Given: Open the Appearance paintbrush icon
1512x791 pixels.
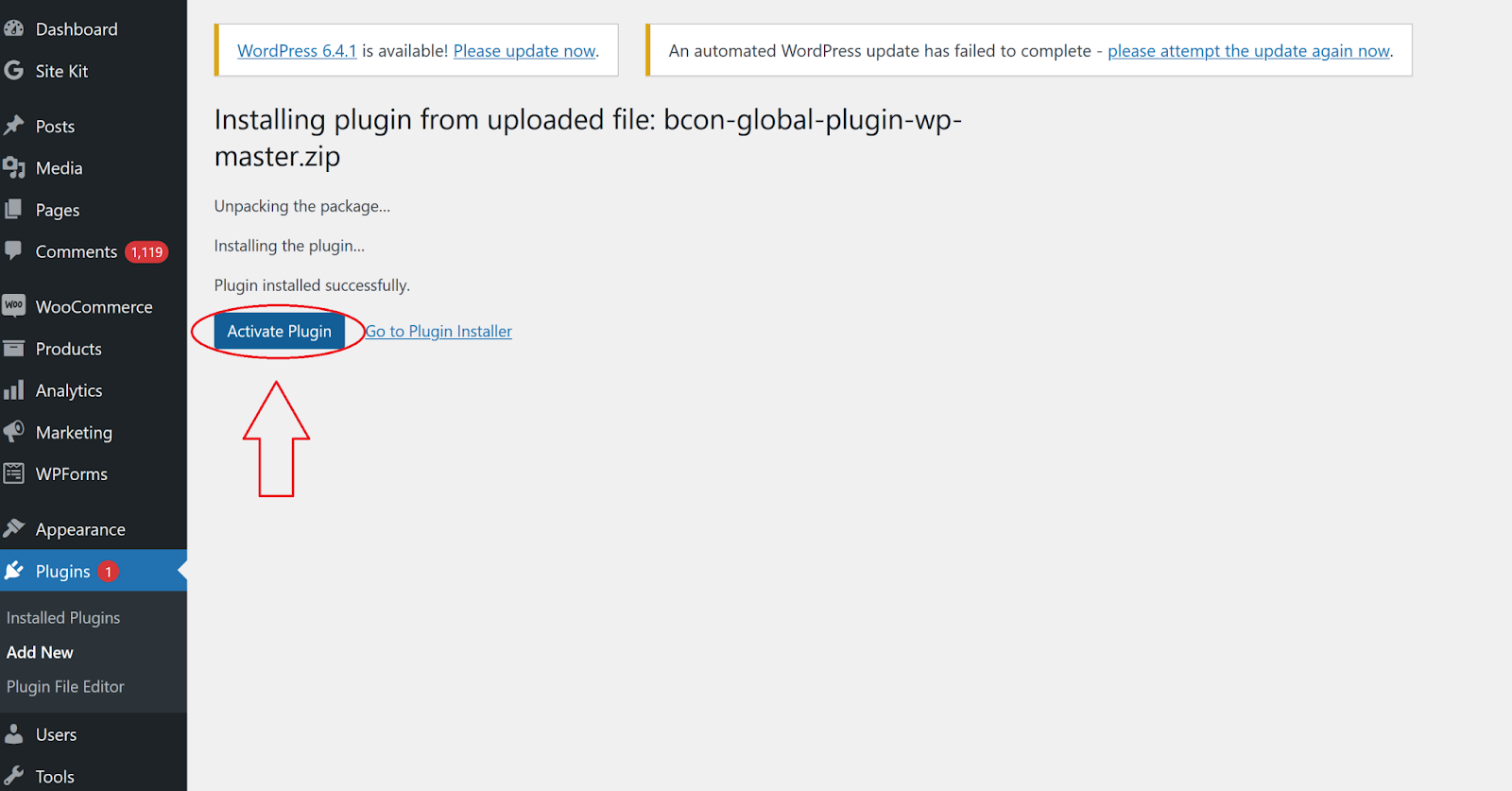Looking at the screenshot, I should tap(14, 528).
